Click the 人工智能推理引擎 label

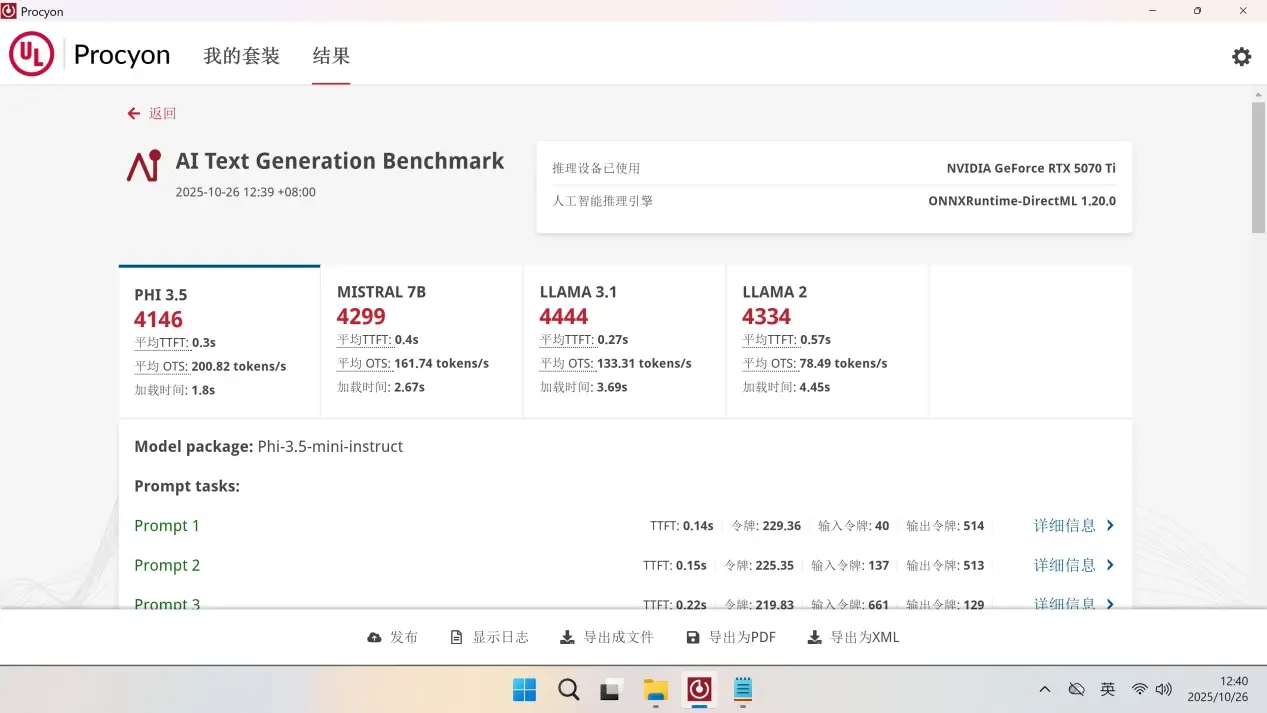pos(603,201)
